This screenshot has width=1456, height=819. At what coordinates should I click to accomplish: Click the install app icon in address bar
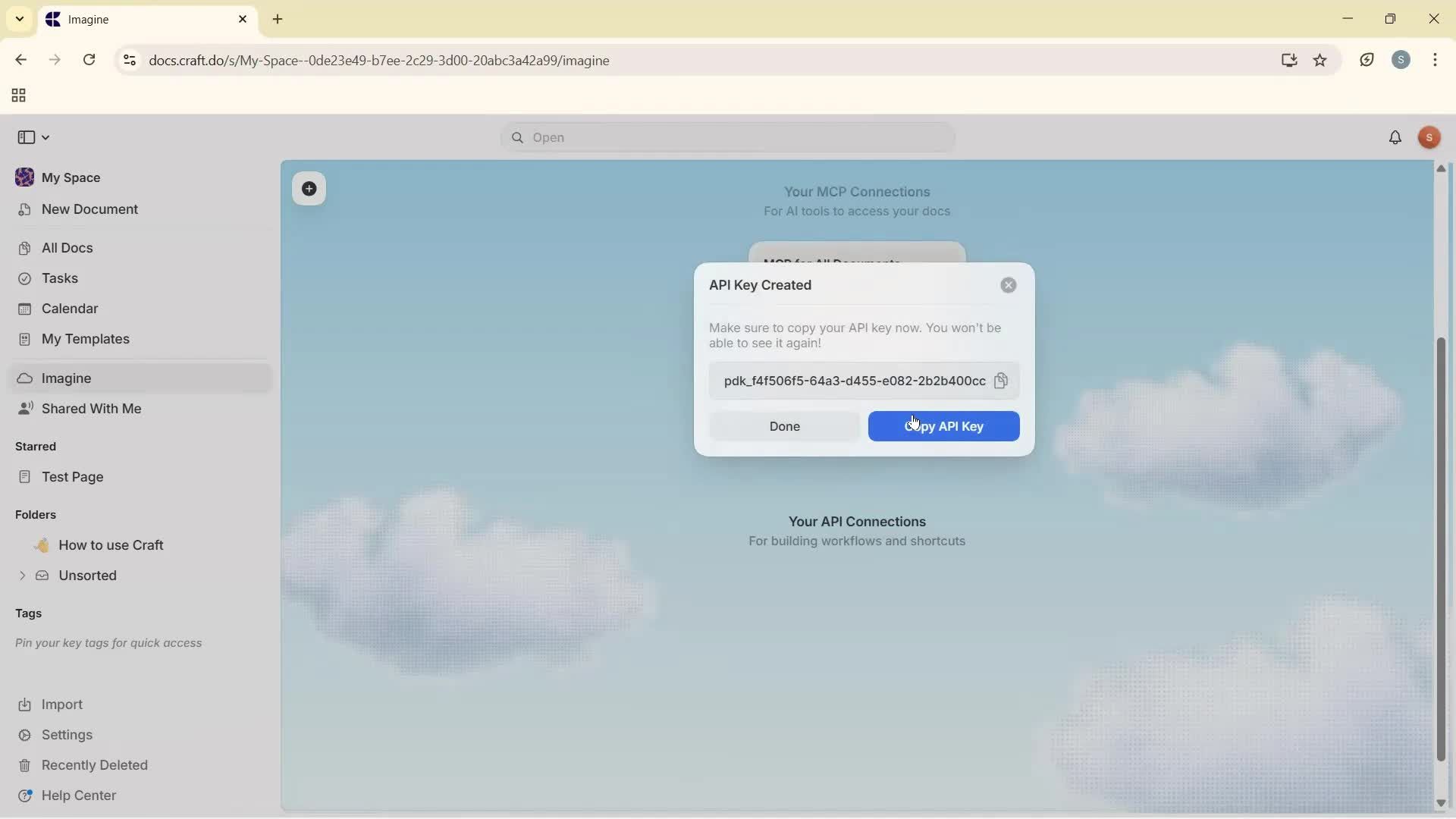(1289, 60)
